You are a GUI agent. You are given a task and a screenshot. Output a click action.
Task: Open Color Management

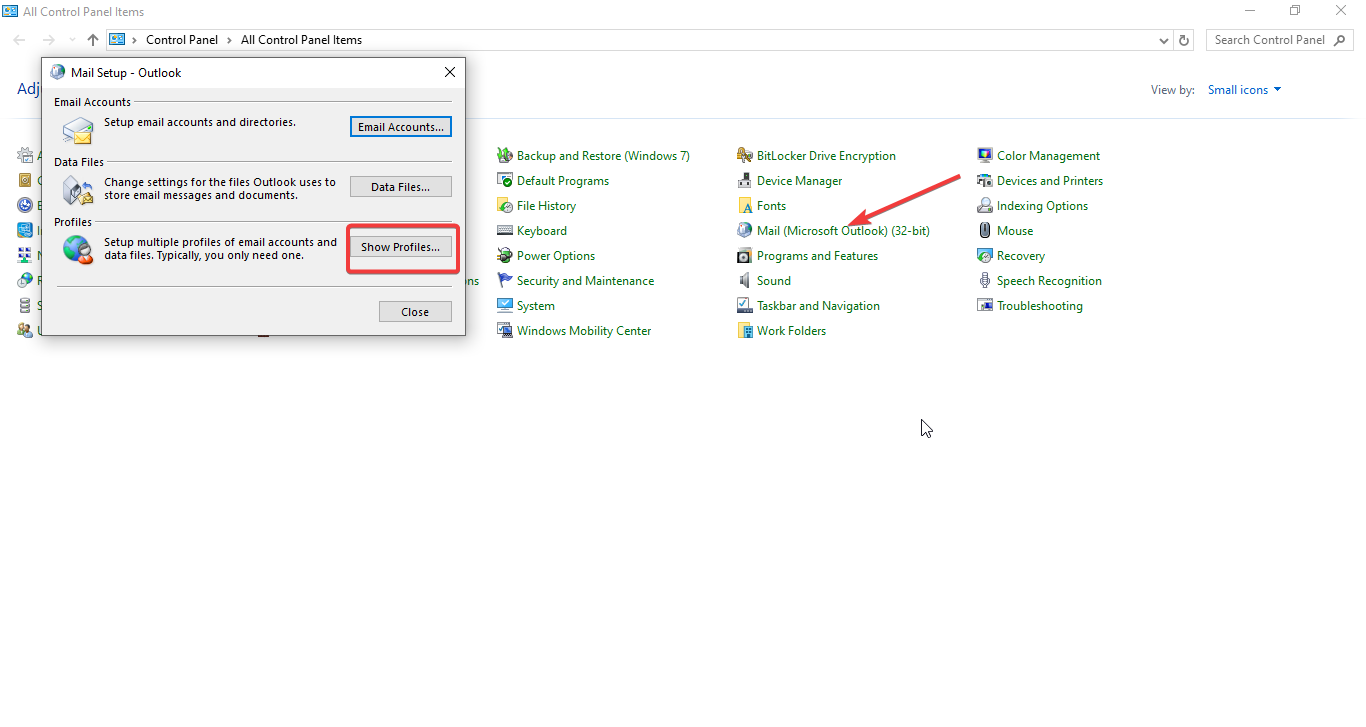coord(1047,155)
